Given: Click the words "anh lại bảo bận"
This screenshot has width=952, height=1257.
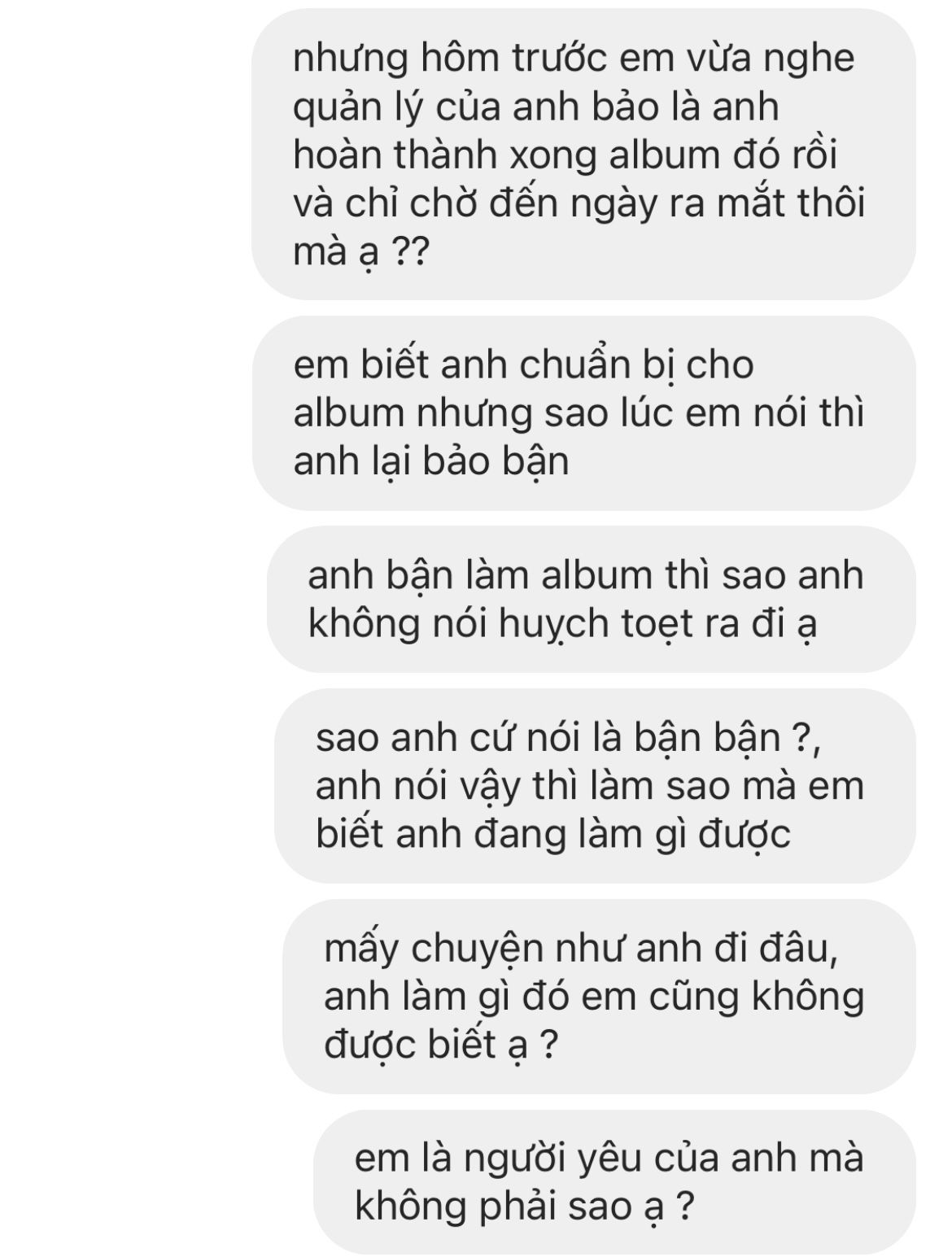Looking at the screenshot, I should point(430,462).
